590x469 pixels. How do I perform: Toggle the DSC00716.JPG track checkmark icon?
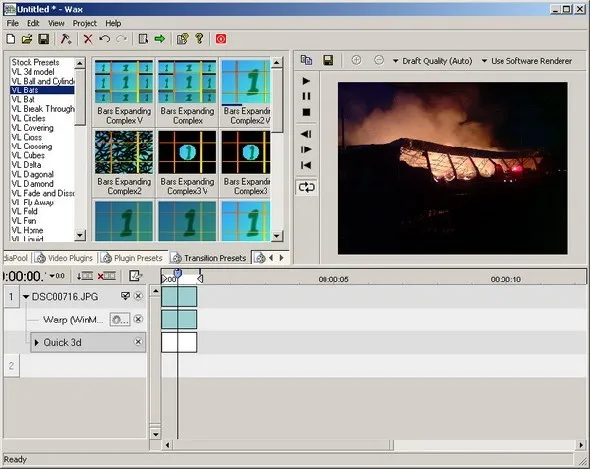(x=125, y=296)
